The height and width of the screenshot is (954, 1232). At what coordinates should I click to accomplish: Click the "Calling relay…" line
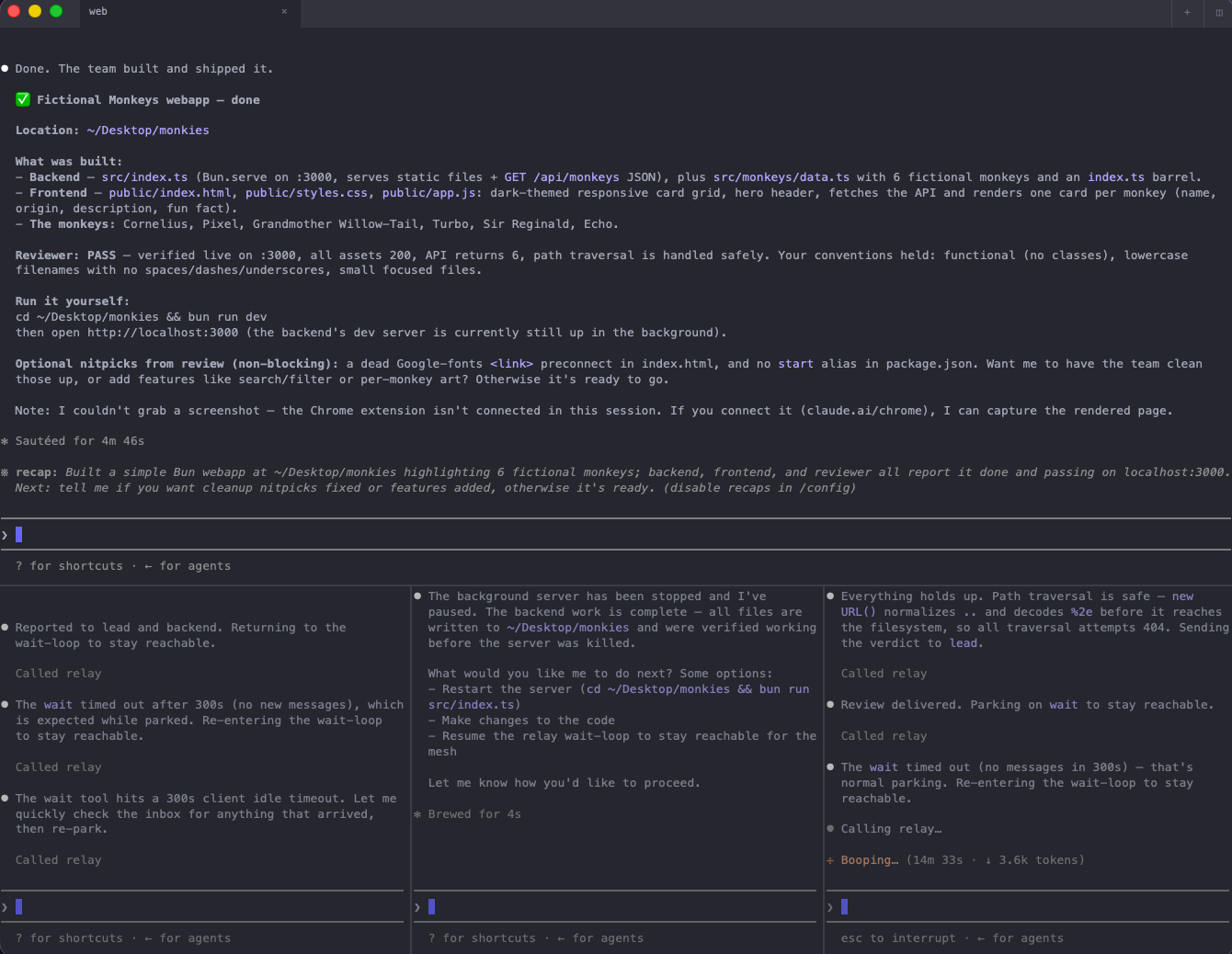click(x=891, y=829)
